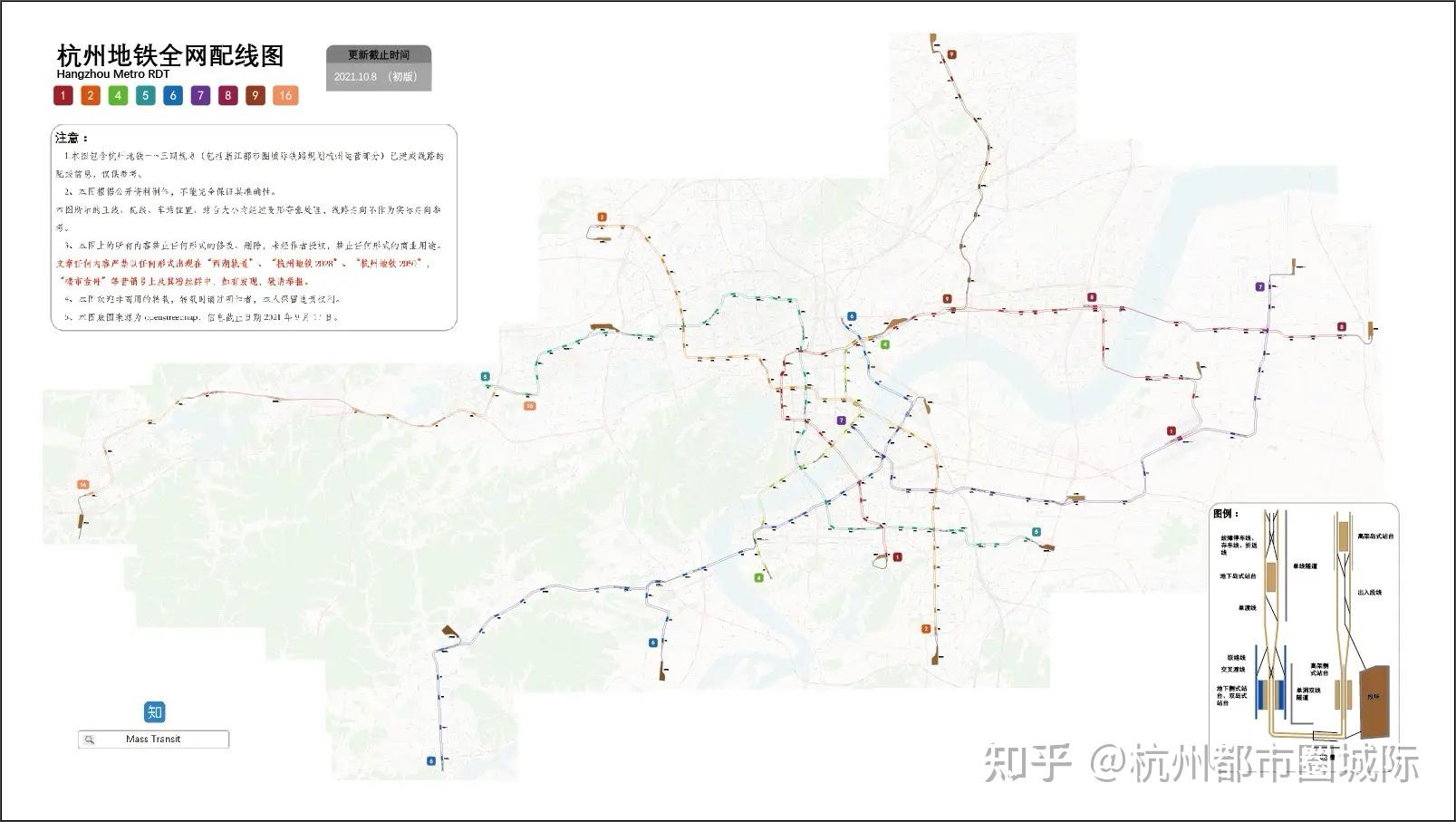The image size is (1456, 822).
Task: Pick the light-orange Line 16 swatch under the title
Action: (x=285, y=95)
